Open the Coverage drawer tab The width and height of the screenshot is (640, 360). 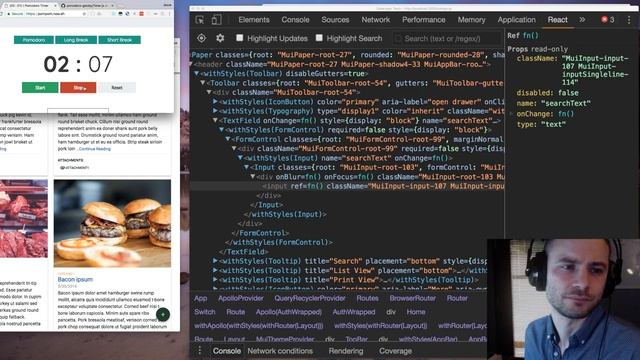395,351
